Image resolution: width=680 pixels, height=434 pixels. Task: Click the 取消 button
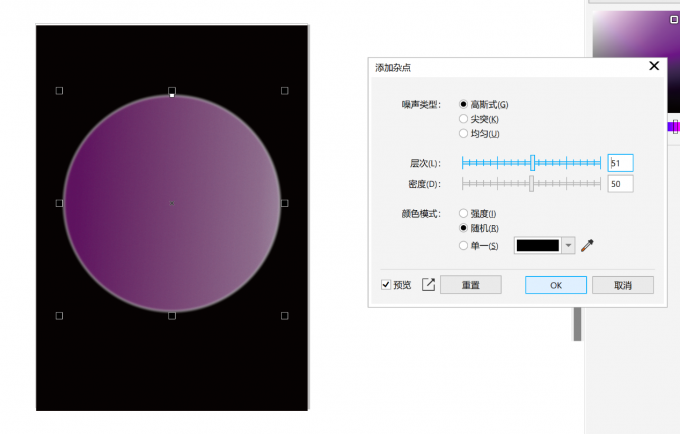(623, 285)
